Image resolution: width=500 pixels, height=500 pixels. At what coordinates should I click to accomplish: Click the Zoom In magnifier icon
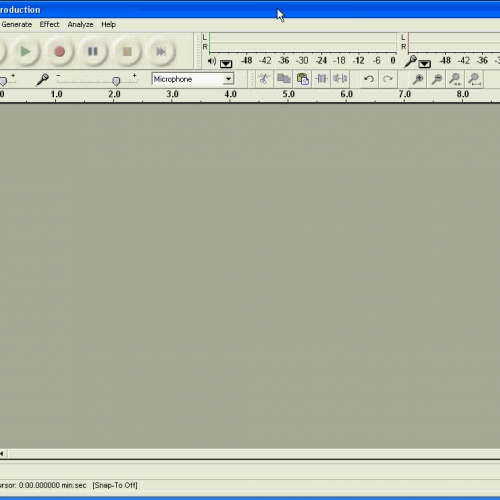(418, 79)
